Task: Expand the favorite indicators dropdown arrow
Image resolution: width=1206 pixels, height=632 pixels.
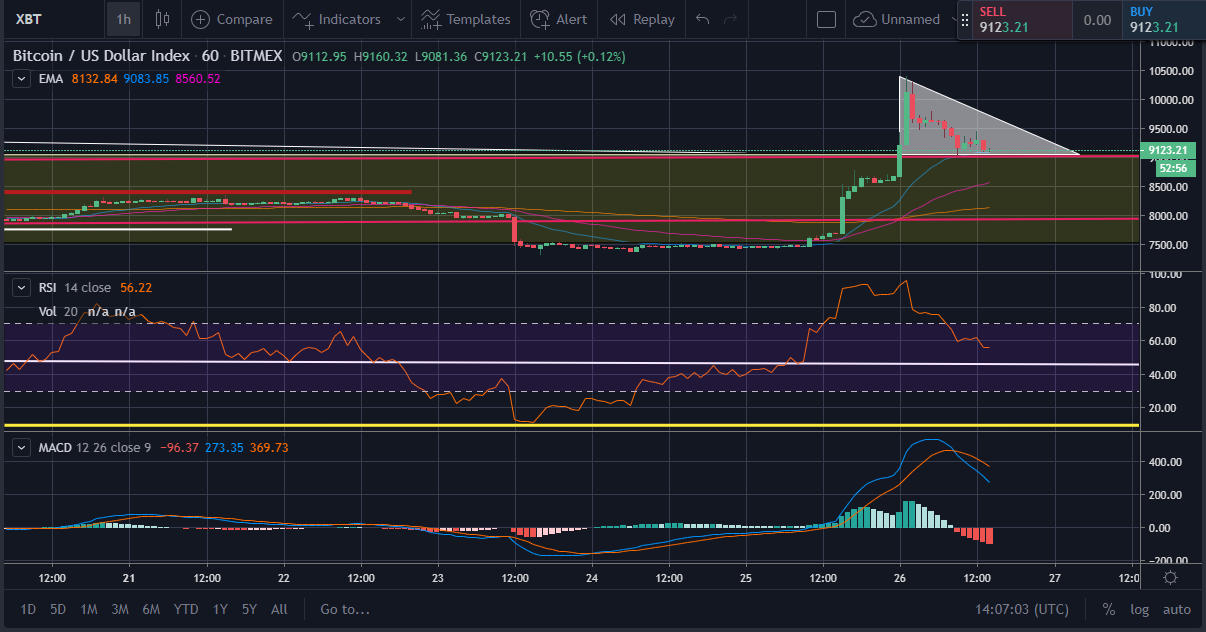Action: click(x=401, y=19)
